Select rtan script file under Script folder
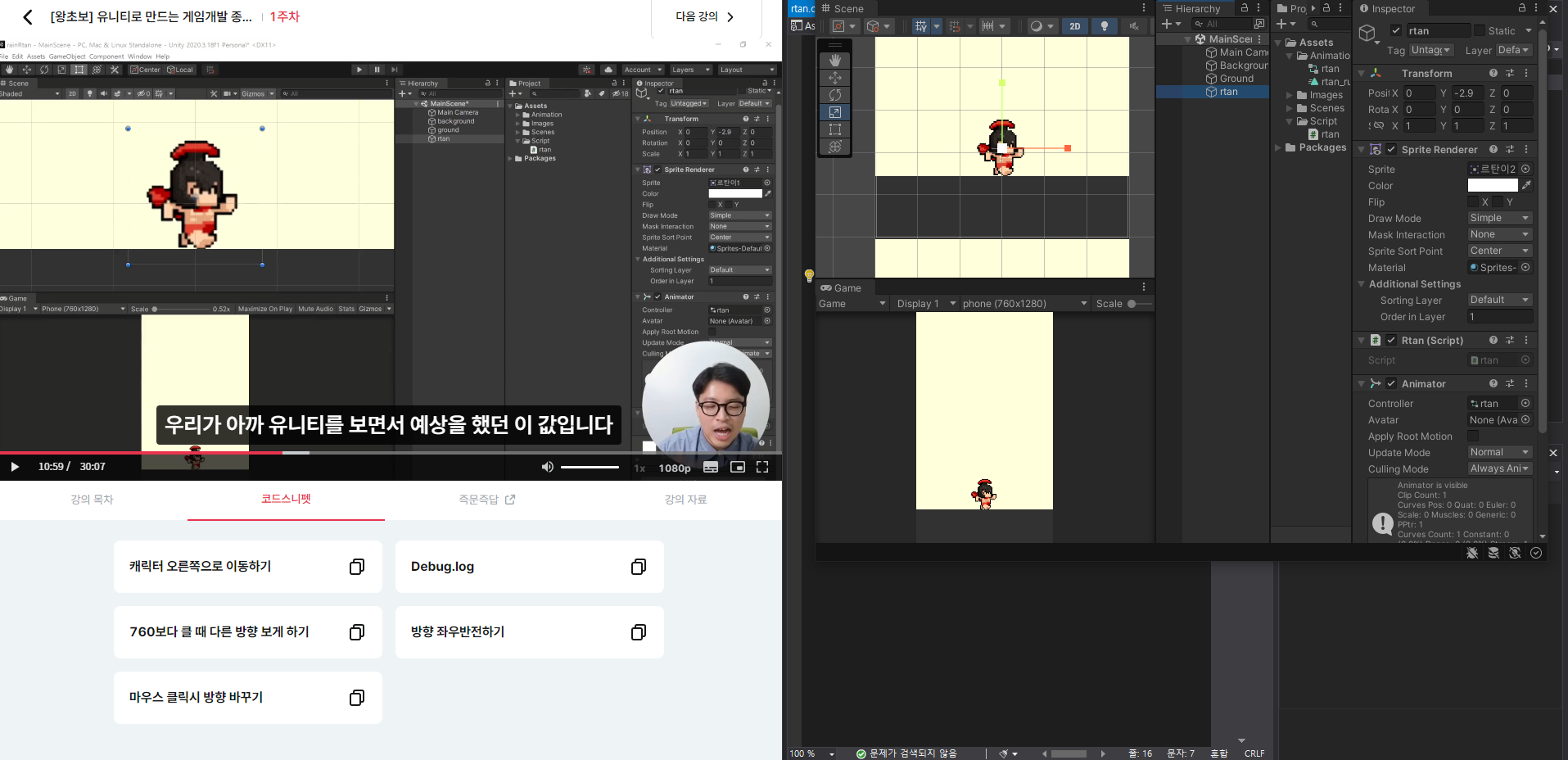This screenshot has height=760, width=1568. click(x=1324, y=134)
